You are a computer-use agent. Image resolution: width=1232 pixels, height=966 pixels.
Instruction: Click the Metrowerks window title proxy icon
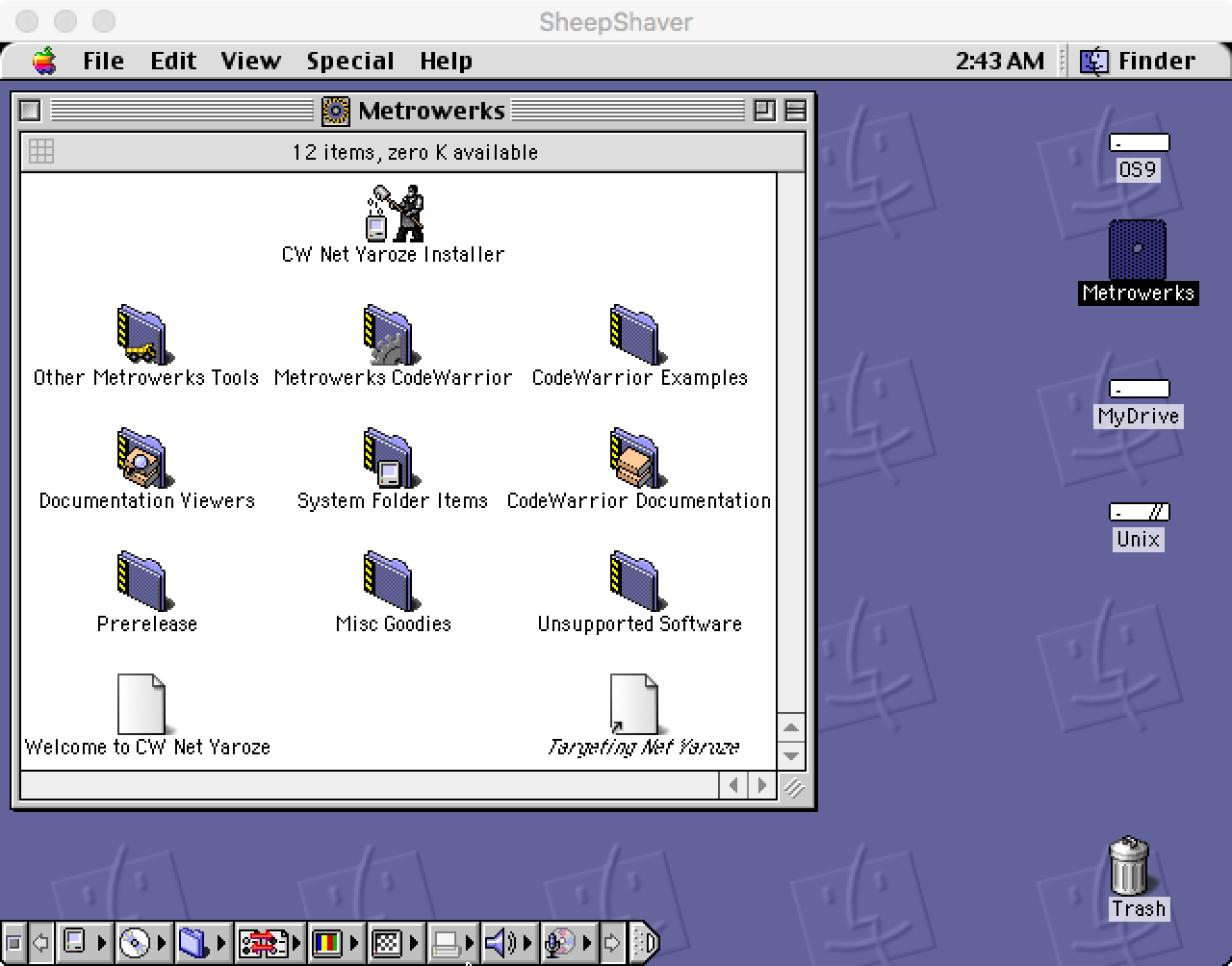(x=336, y=111)
